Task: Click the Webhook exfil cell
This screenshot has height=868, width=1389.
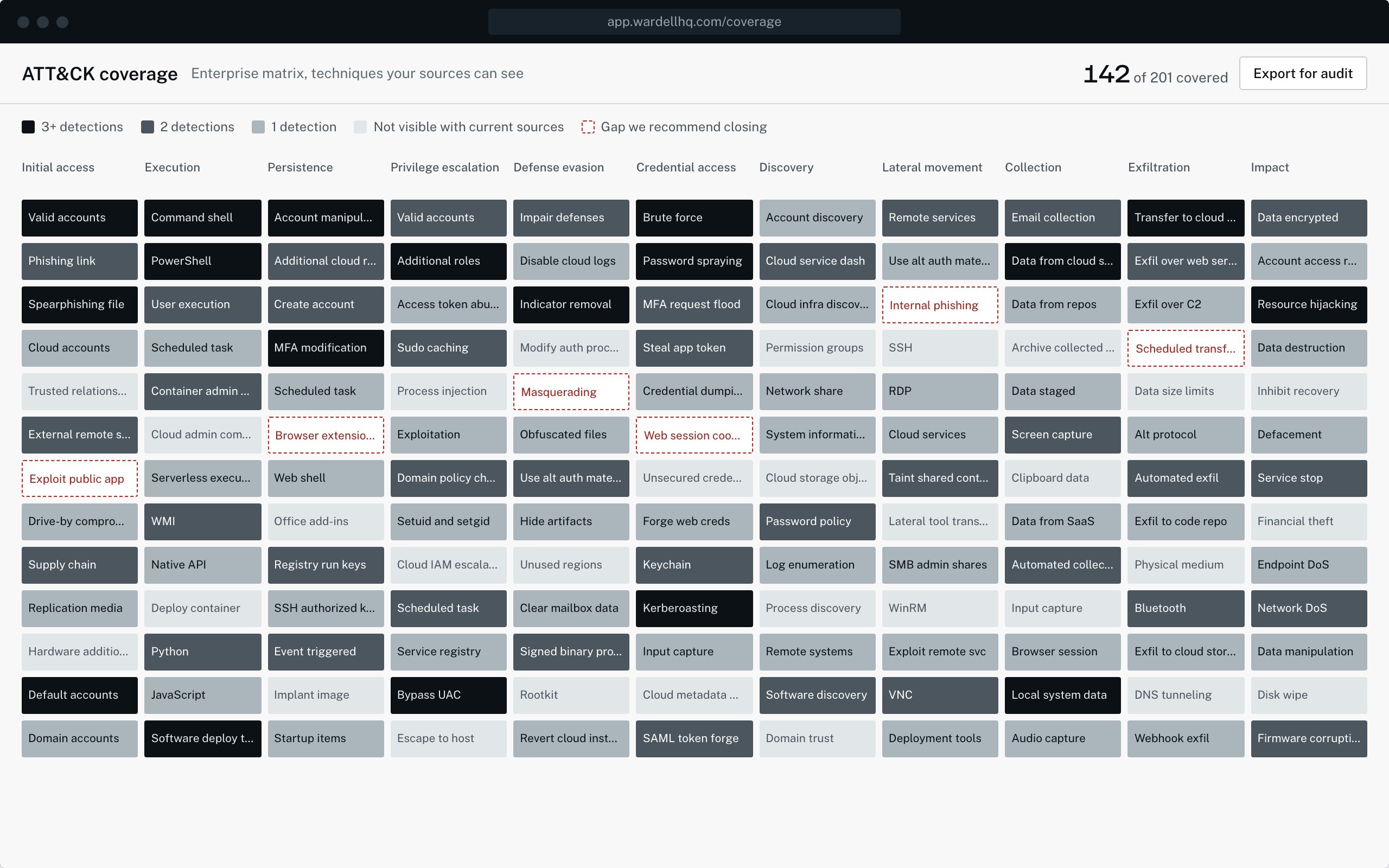Action: (x=1186, y=739)
